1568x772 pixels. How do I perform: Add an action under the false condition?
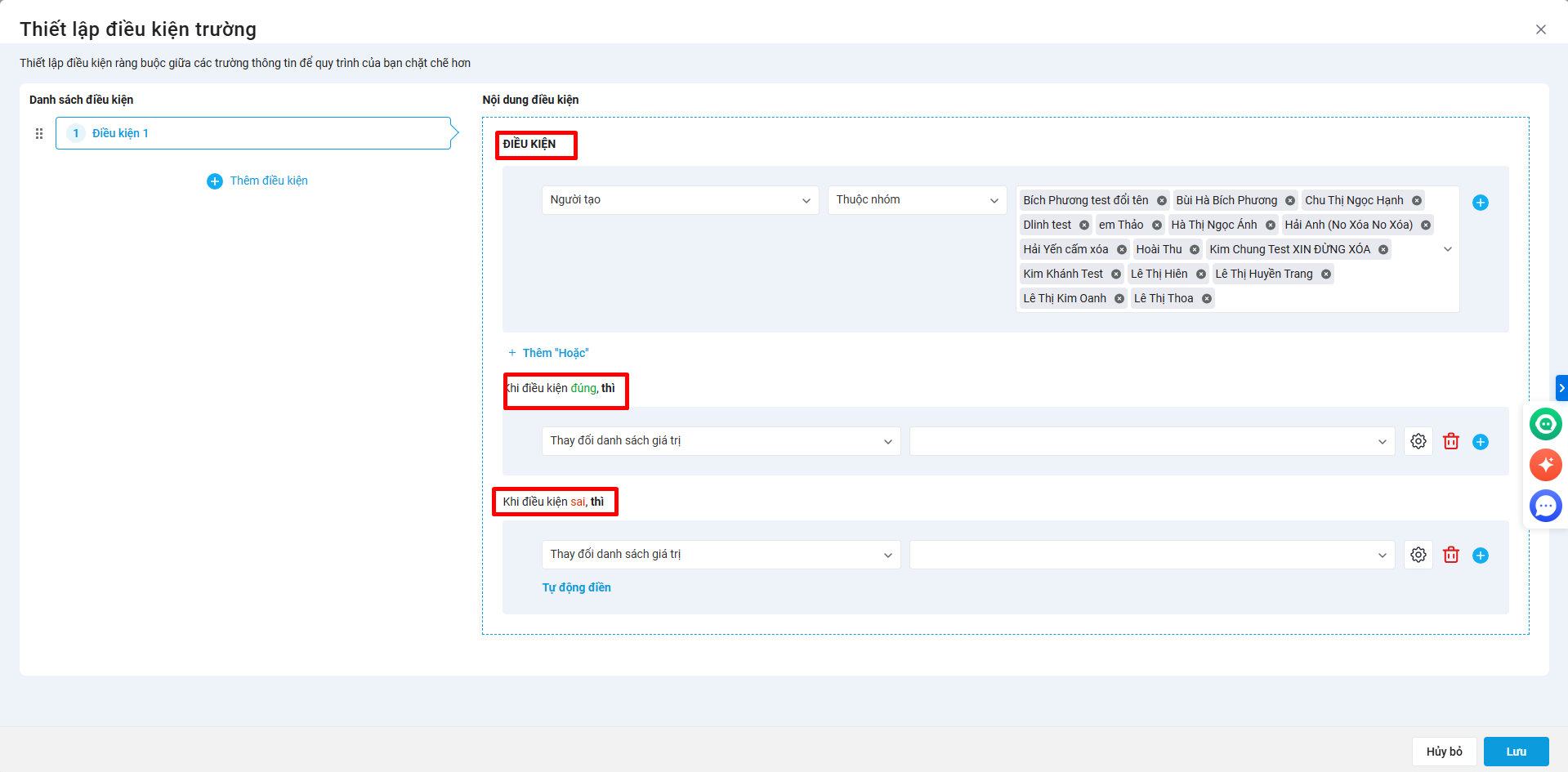click(1481, 556)
